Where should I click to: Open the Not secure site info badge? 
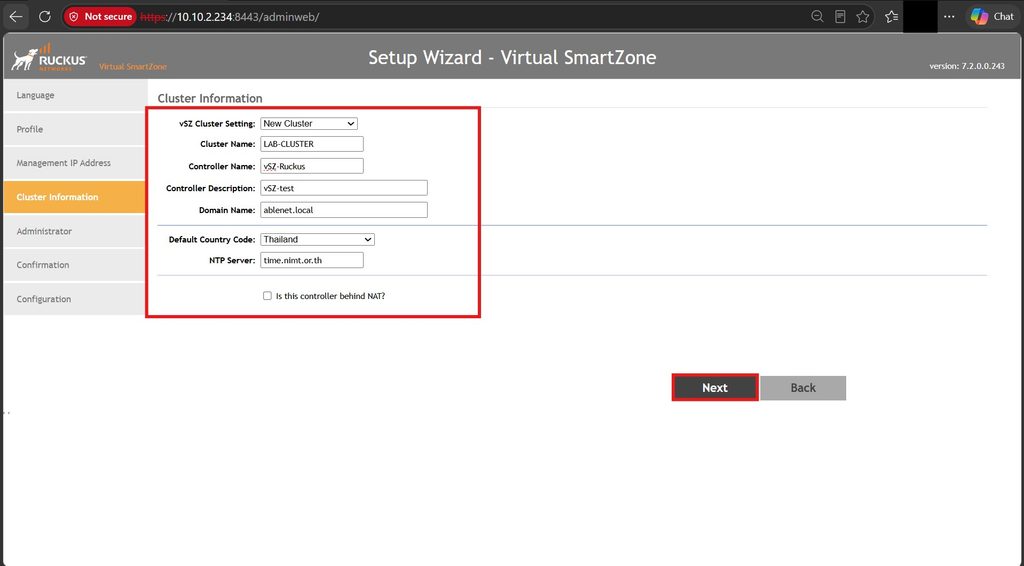point(100,17)
